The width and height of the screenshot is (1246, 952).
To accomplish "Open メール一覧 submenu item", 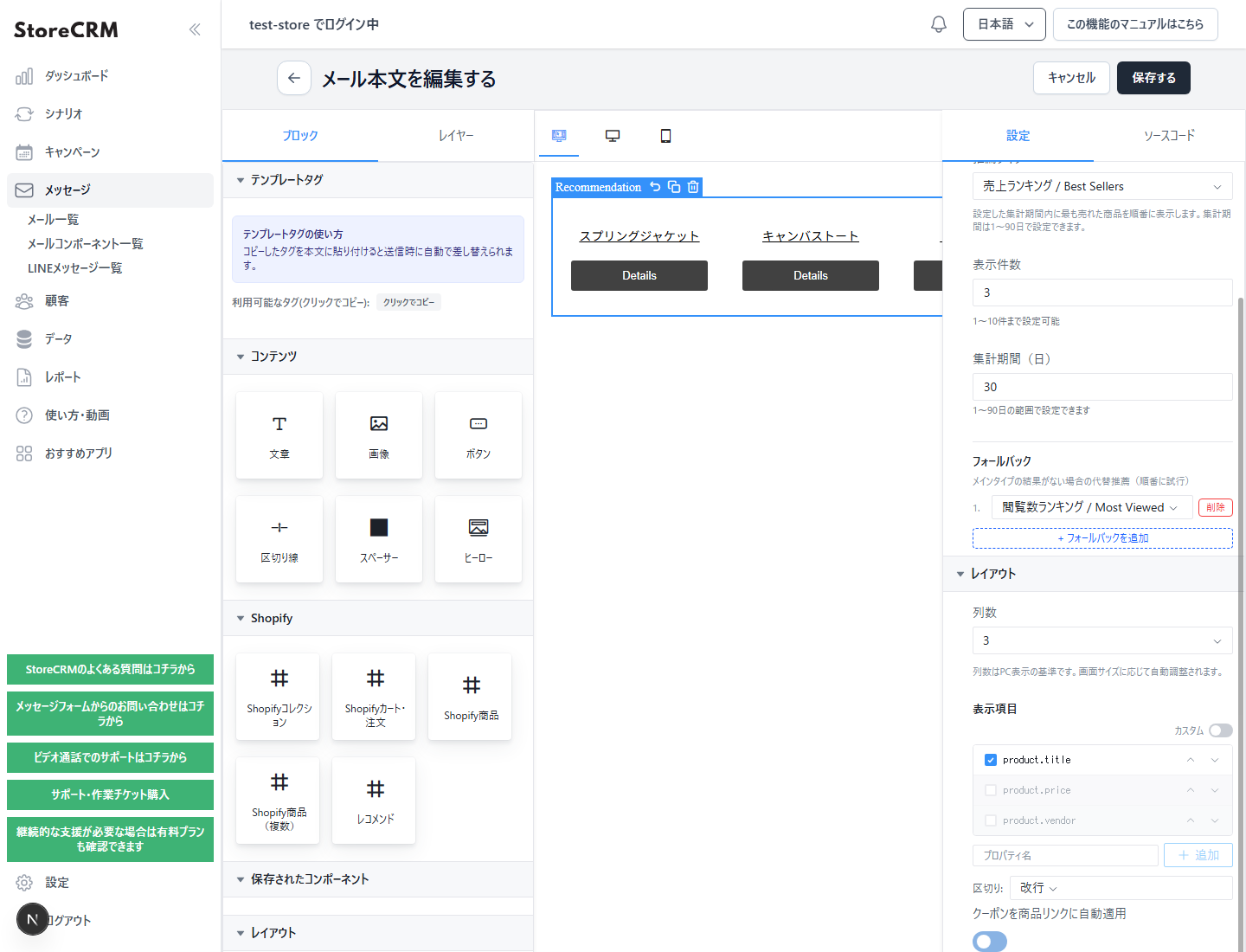I will 54,220.
